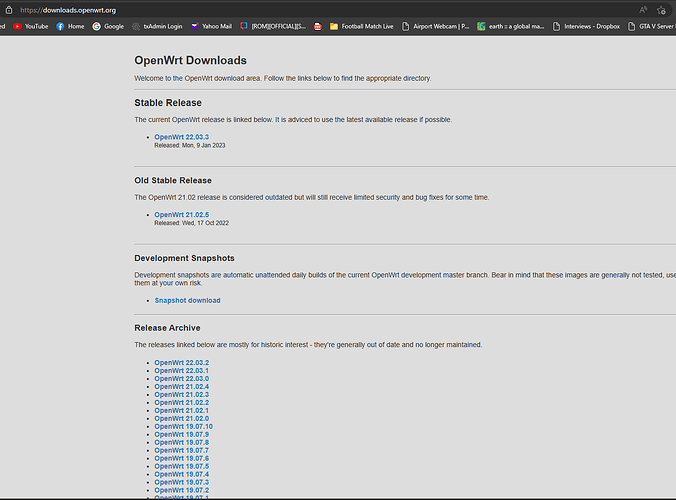This screenshot has height=500, width=676.
Task: Click the Release Archive heading
Action: (x=167, y=328)
